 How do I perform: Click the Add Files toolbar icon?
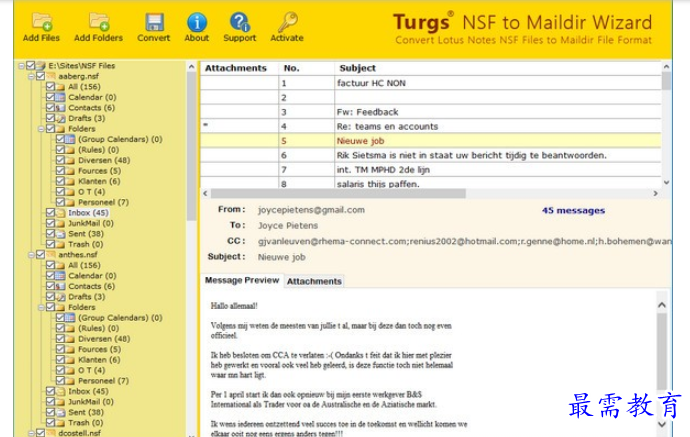coord(42,22)
